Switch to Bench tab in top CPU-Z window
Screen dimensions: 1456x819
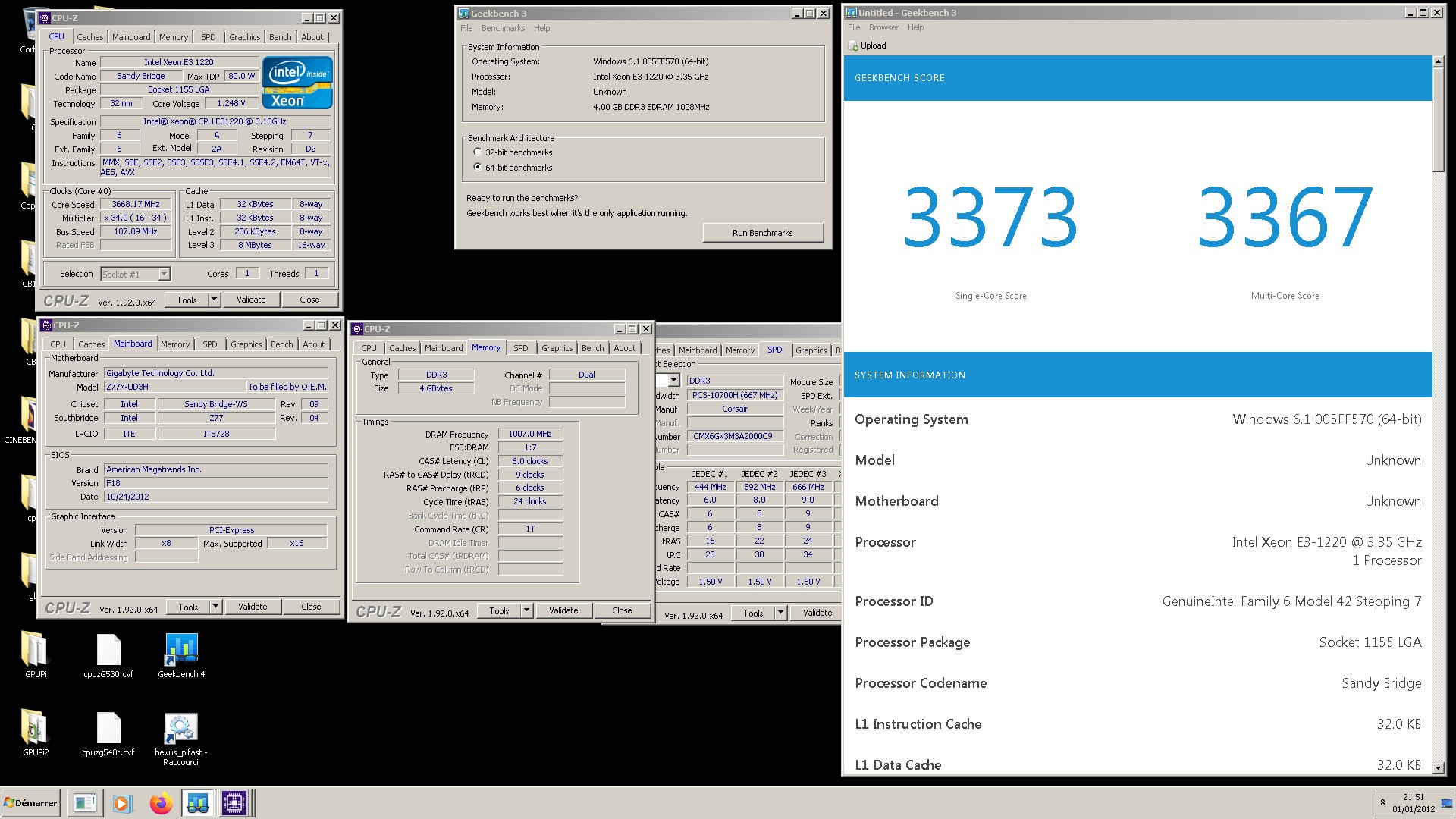[x=280, y=37]
